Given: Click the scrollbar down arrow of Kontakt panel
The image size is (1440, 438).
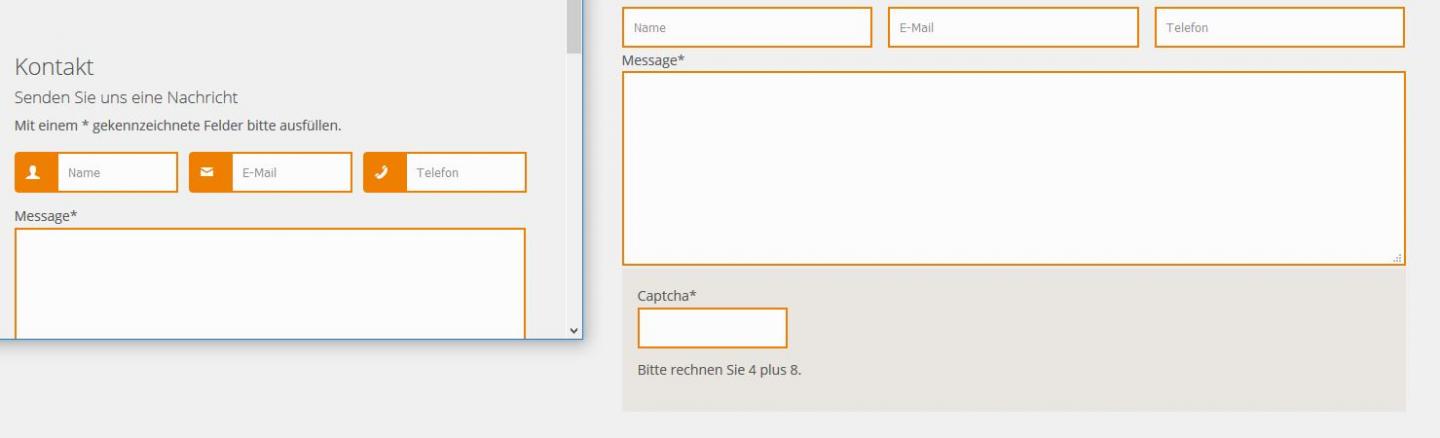Looking at the screenshot, I should click(x=573, y=330).
